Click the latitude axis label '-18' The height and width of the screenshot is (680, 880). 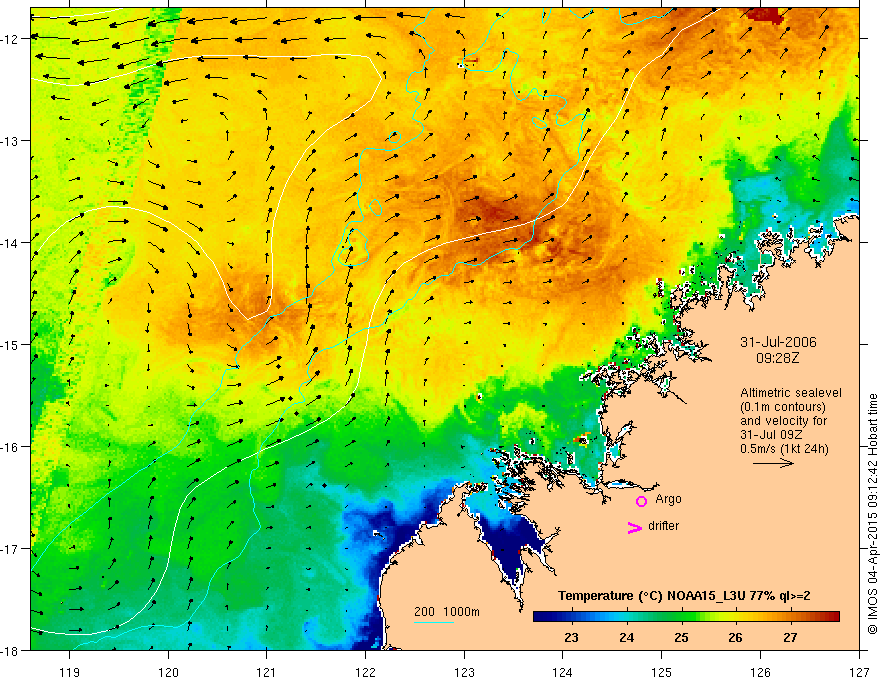click(x=10, y=650)
